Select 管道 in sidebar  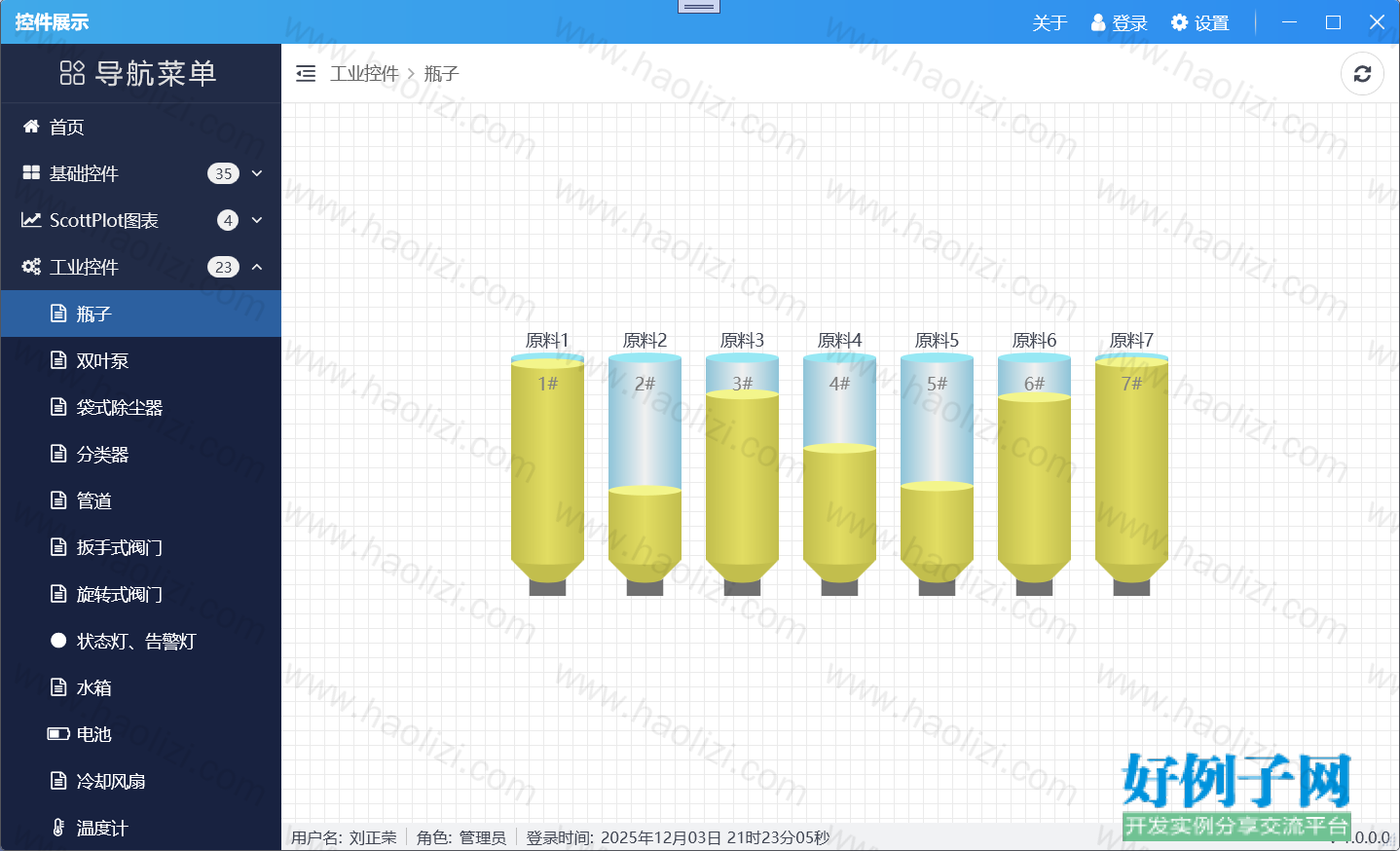click(141, 500)
